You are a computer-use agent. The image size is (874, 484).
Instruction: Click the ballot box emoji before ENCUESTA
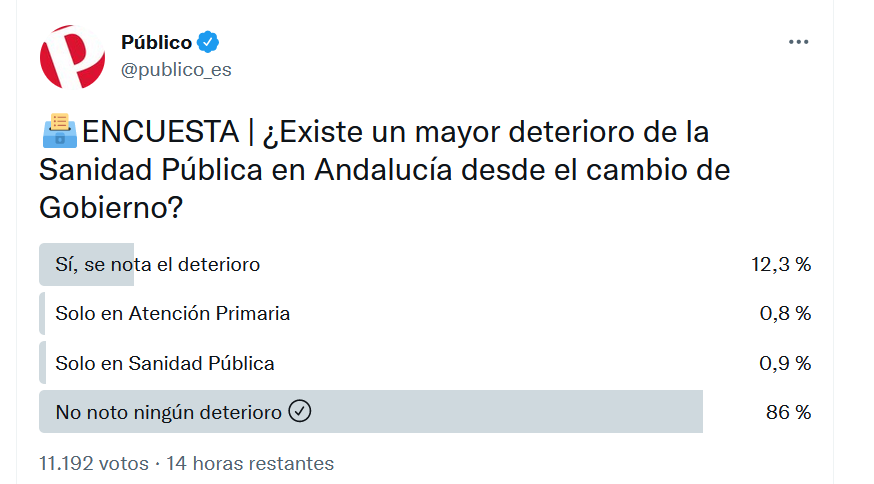60,131
